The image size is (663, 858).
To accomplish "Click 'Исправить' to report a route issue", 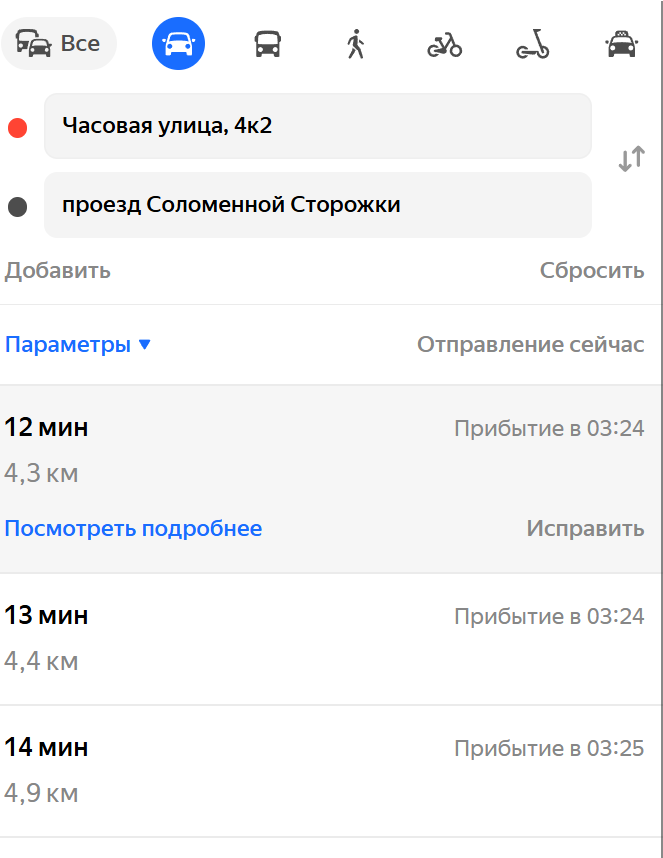I will coord(585,528).
